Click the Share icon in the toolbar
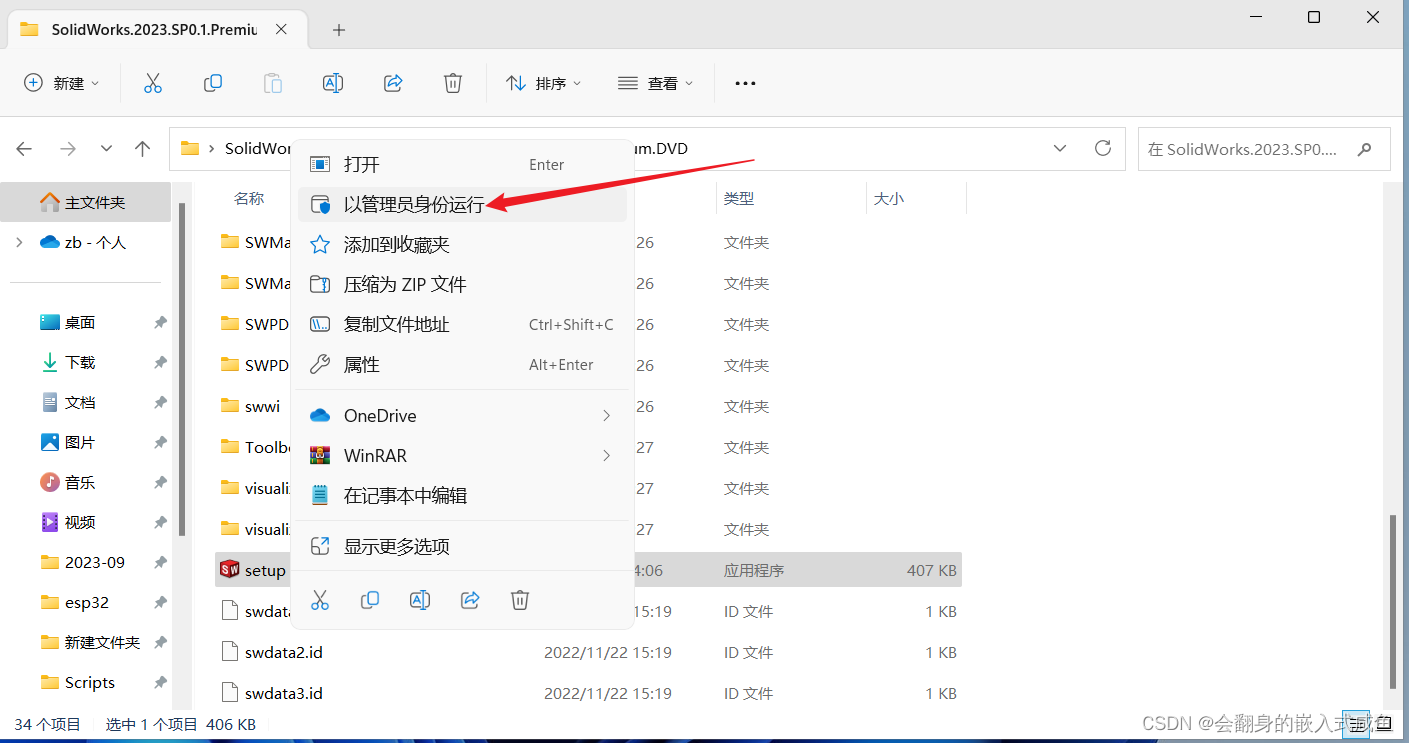1409x743 pixels. [x=393, y=84]
